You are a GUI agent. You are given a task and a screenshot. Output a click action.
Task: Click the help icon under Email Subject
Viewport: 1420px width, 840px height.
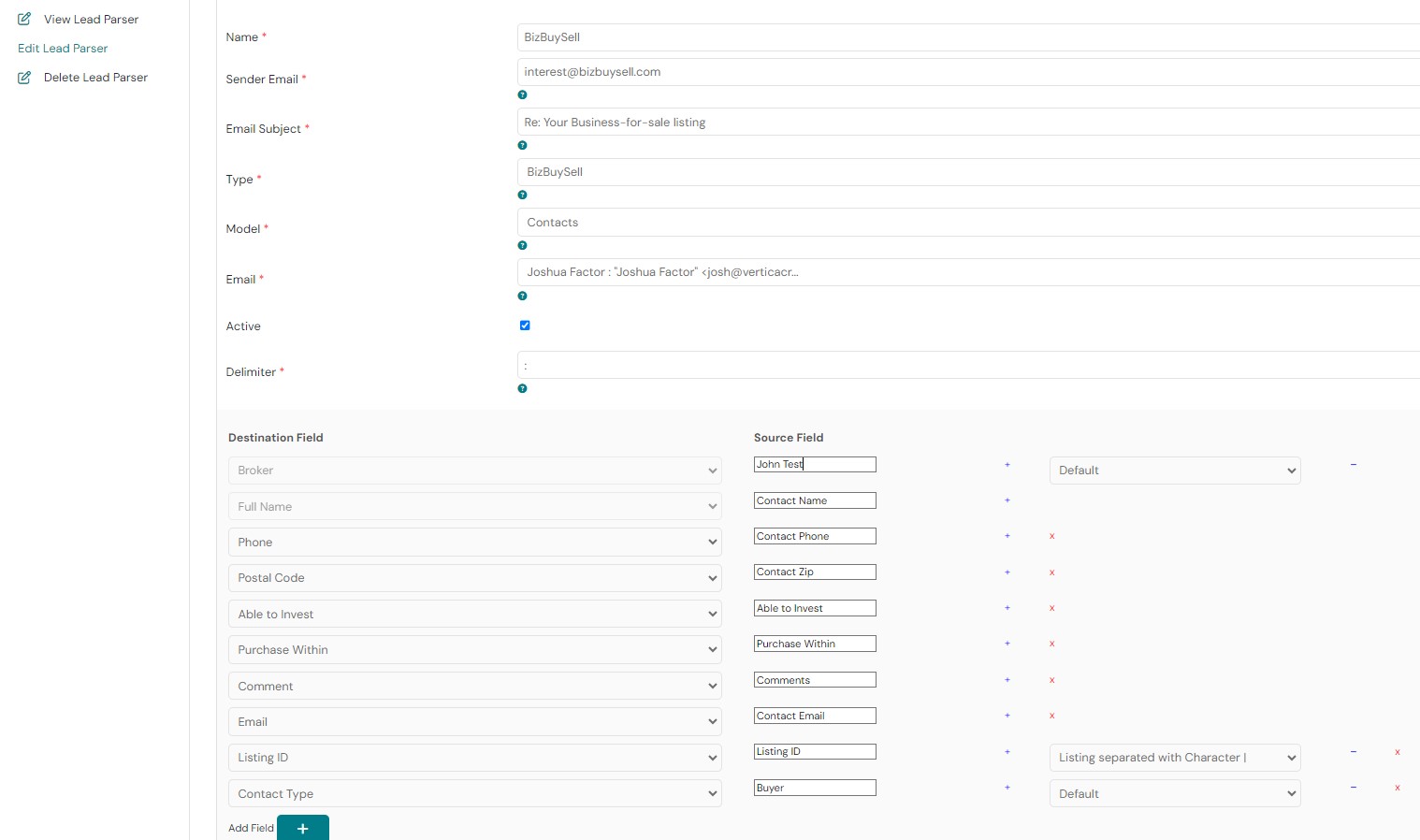(x=522, y=145)
